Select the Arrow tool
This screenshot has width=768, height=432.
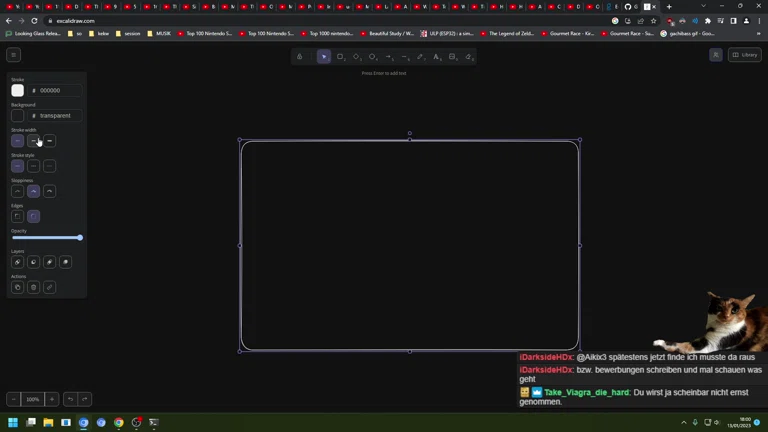pyautogui.click(x=388, y=57)
